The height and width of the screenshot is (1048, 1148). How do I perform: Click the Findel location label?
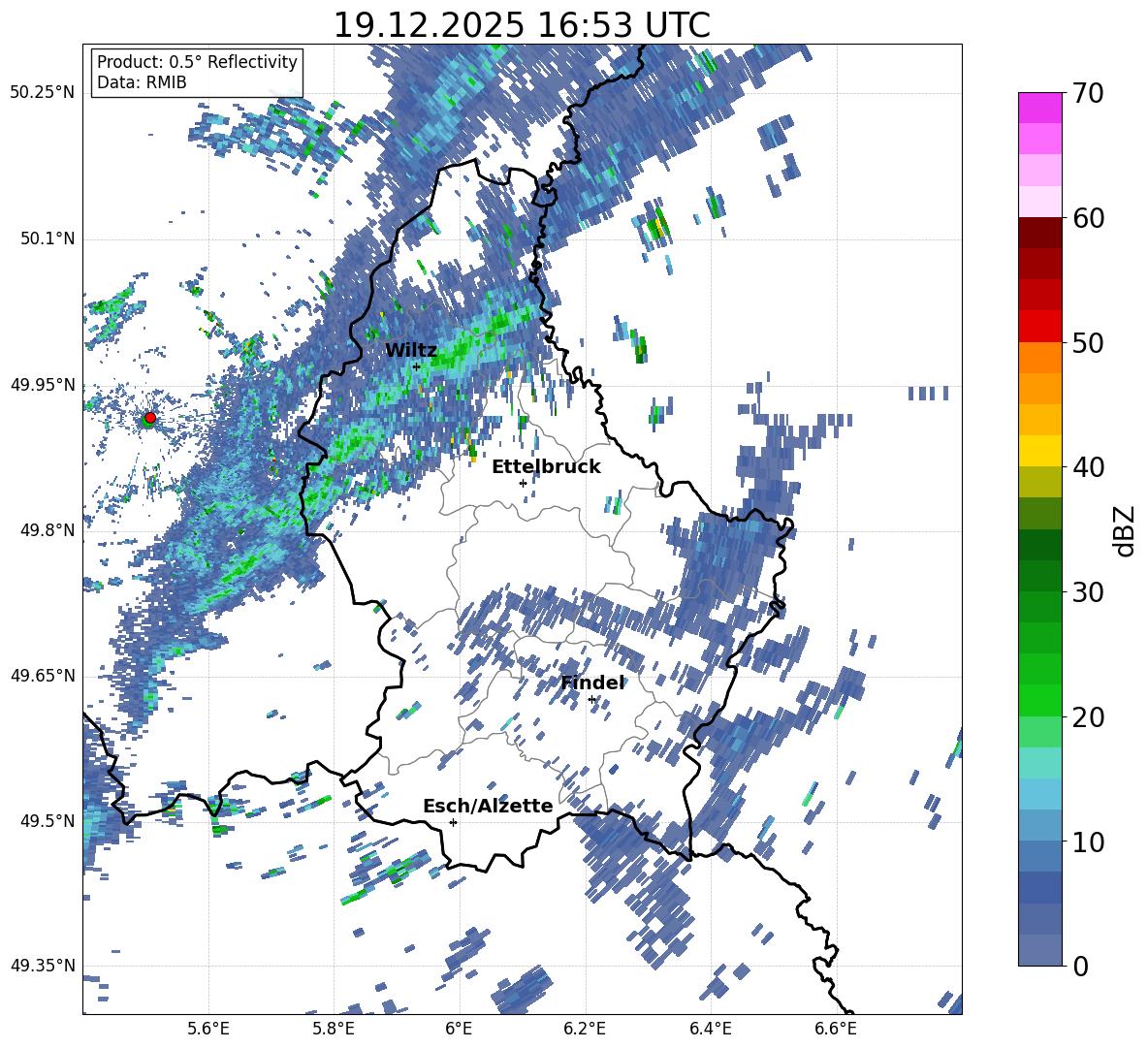(592, 683)
